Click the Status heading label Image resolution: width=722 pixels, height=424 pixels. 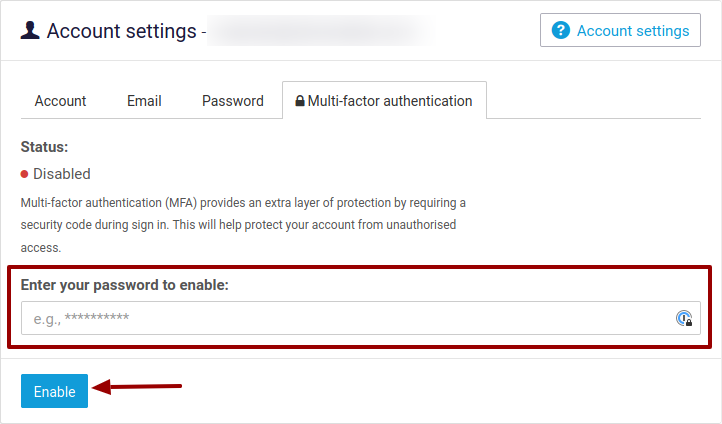[x=44, y=147]
